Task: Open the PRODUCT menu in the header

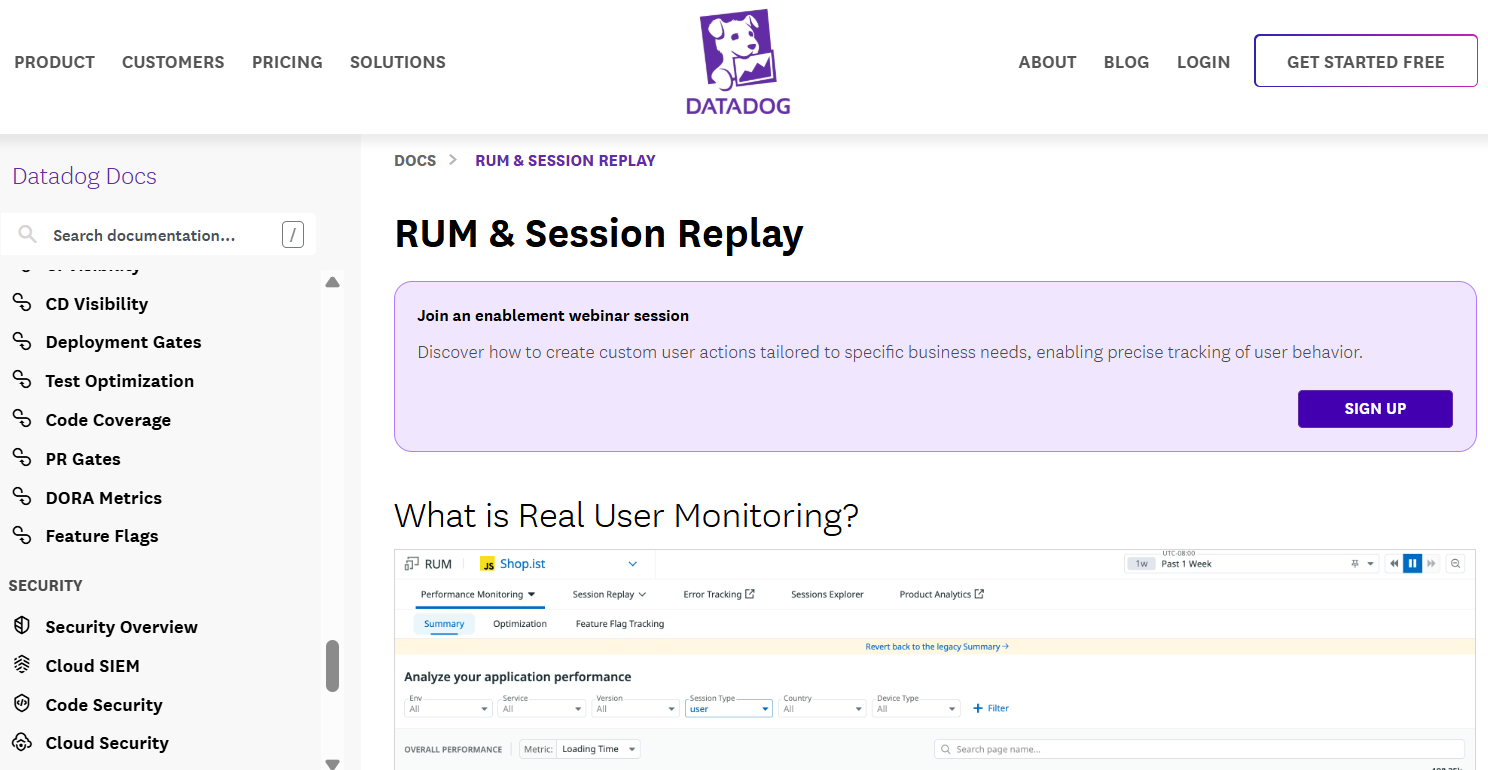Action: (54, 62)
